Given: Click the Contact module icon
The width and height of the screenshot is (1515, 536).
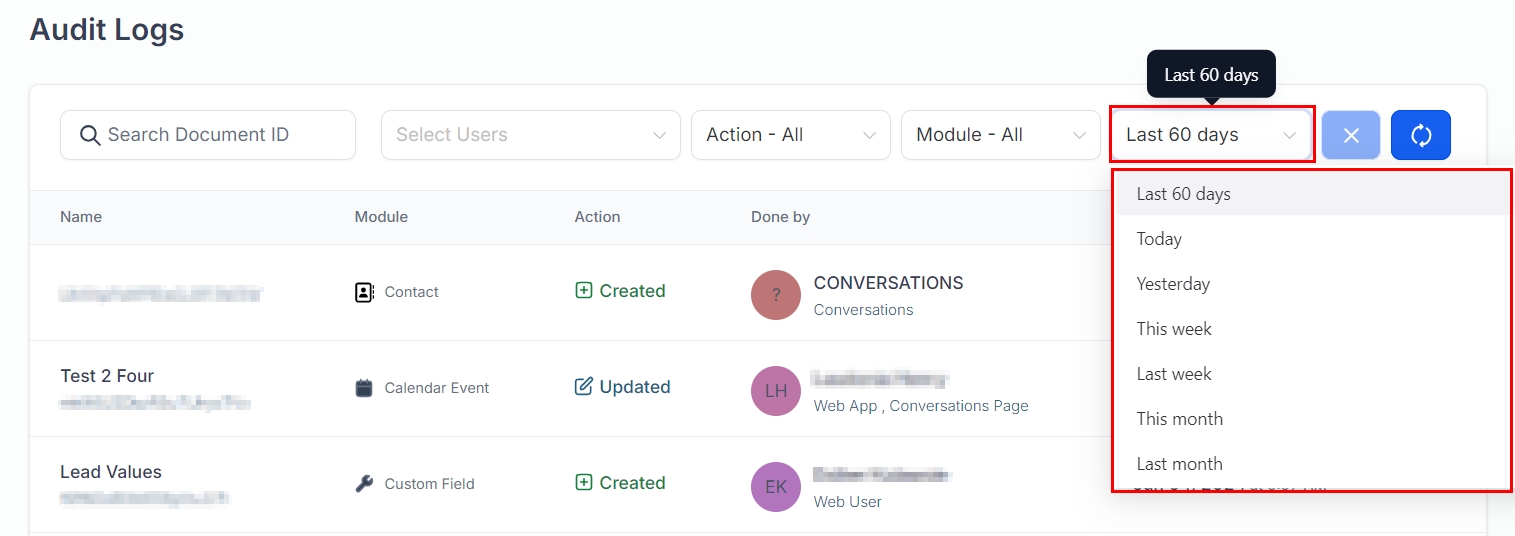Looking at the screenshot, I should click(x=364, y=292).
